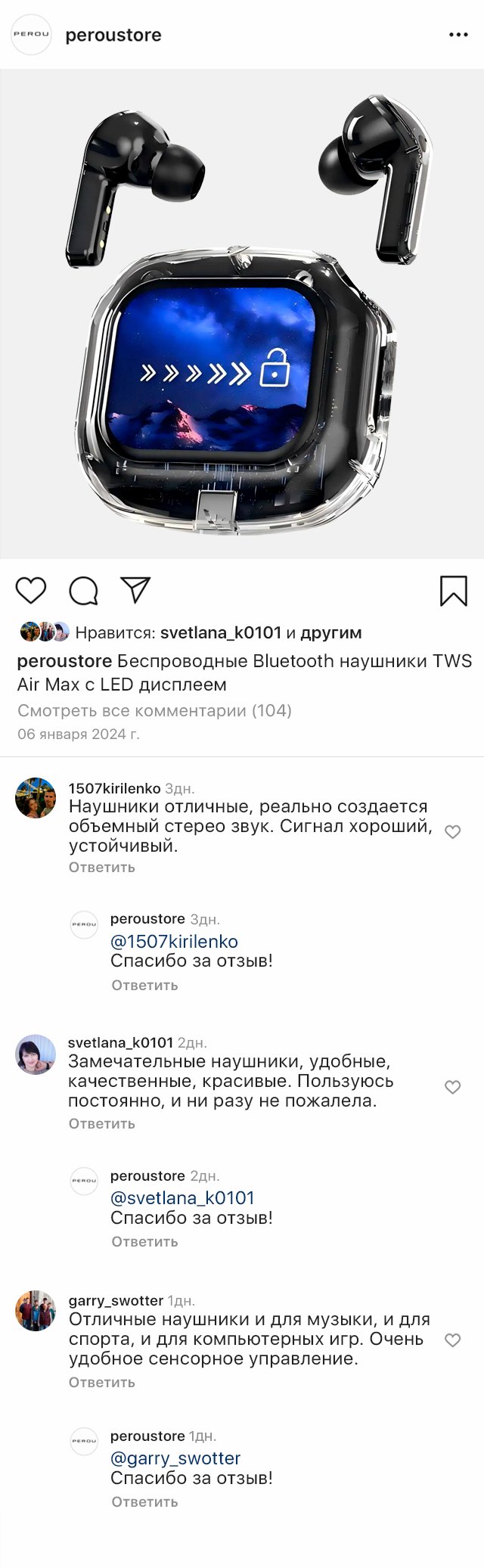Reply to svetlana_k0101's comment

tap(102, 1123)
